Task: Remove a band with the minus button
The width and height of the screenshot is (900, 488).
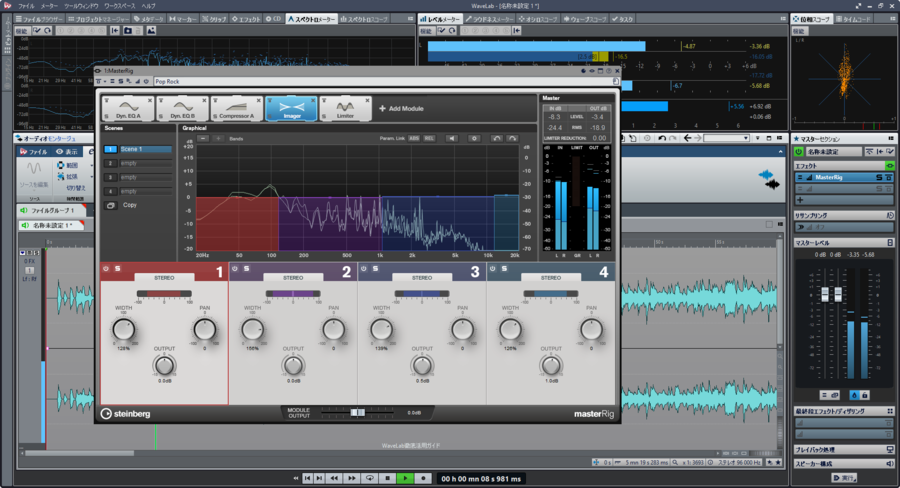Action: point(203,138)
